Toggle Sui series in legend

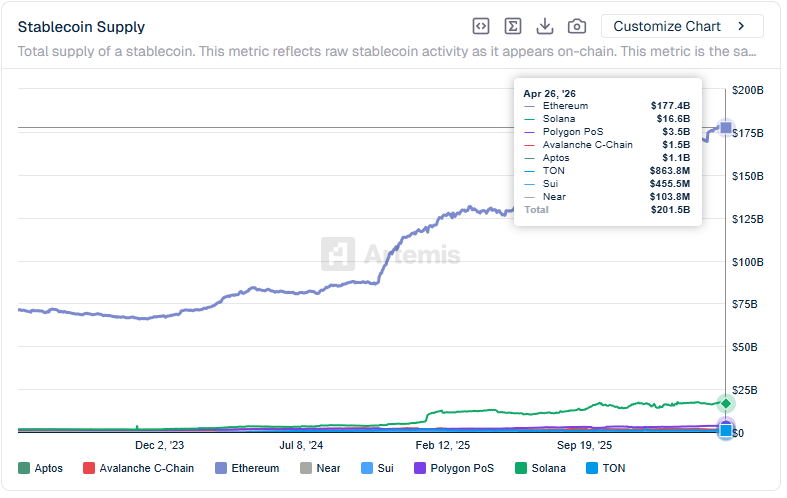[x=377, y=468]
